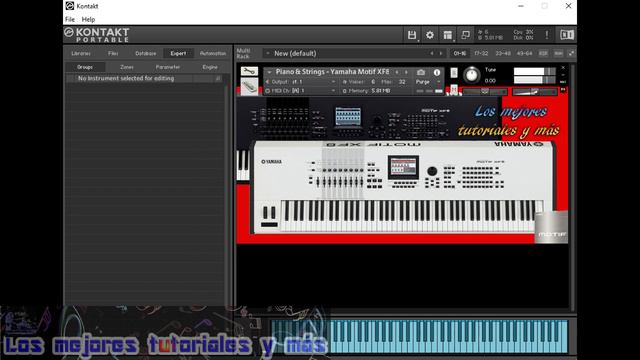Click the Kontakt Portable logo

point(97,35)
